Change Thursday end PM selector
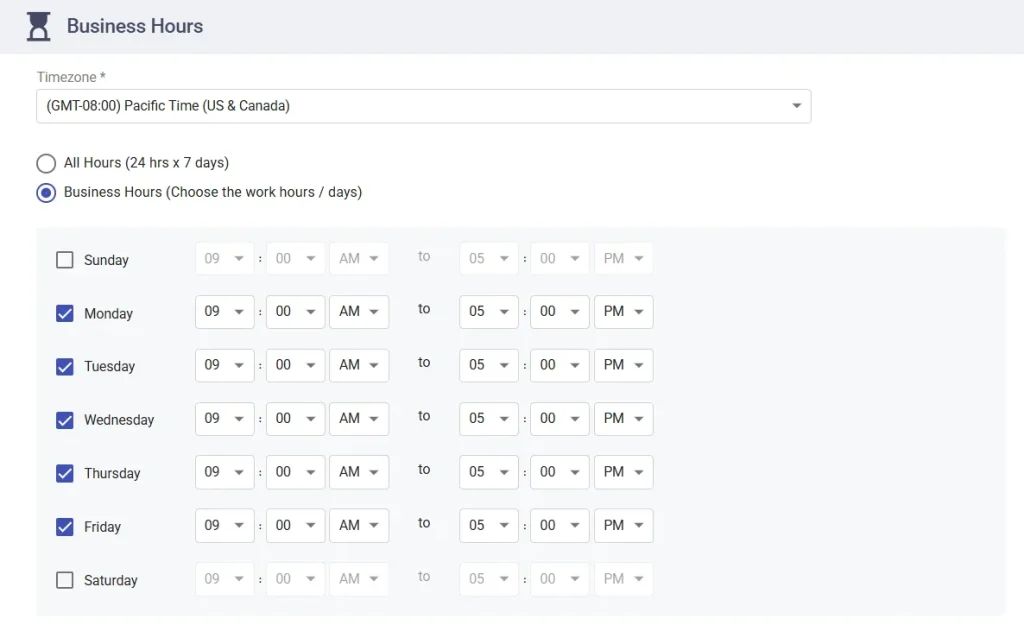 coord(623,472)
